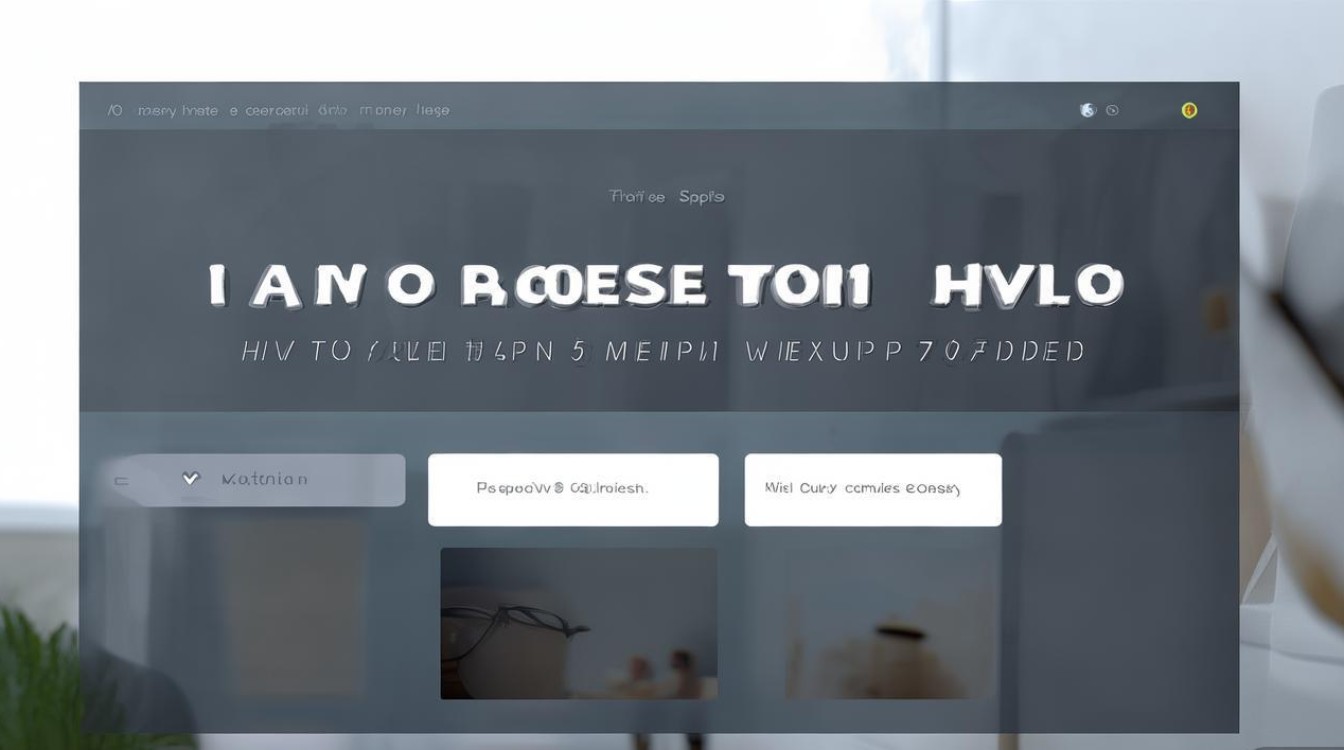
Task: Click the large bold hero headline text
Action: point(666,286)
